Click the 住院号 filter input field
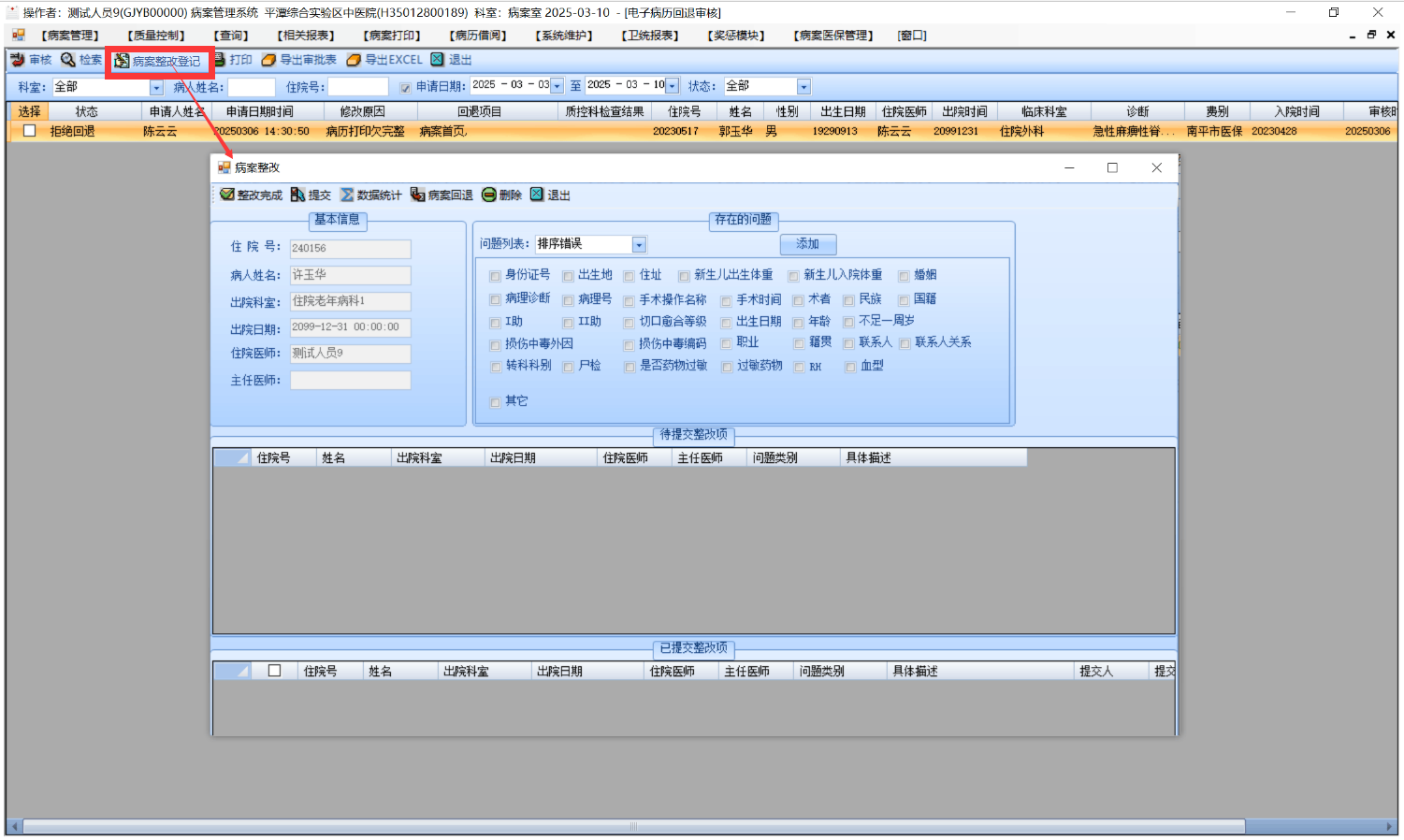Image resolution: width=1404 pixels, height=840 pixels. [358, 87]
